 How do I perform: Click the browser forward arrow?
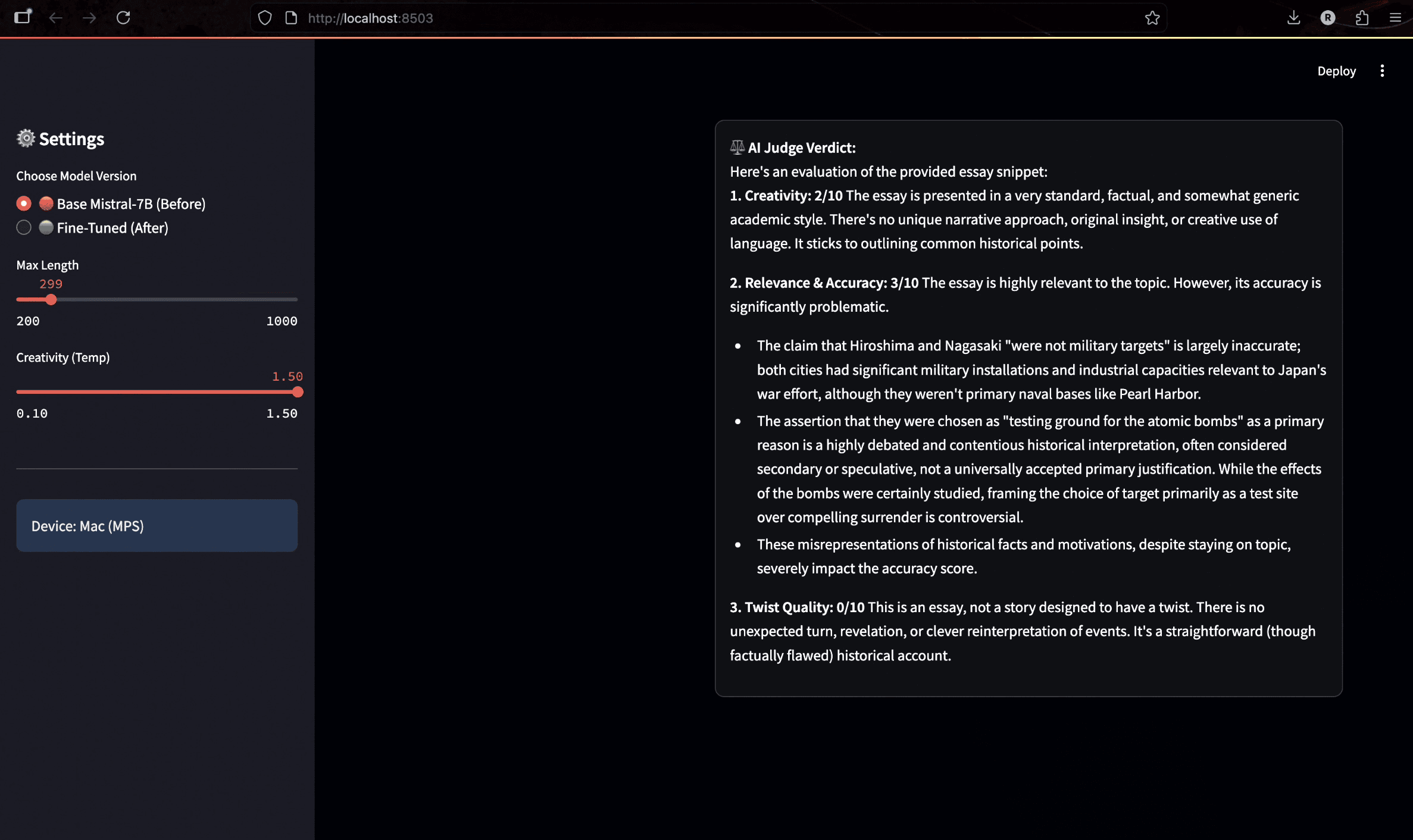click(89, 18)
